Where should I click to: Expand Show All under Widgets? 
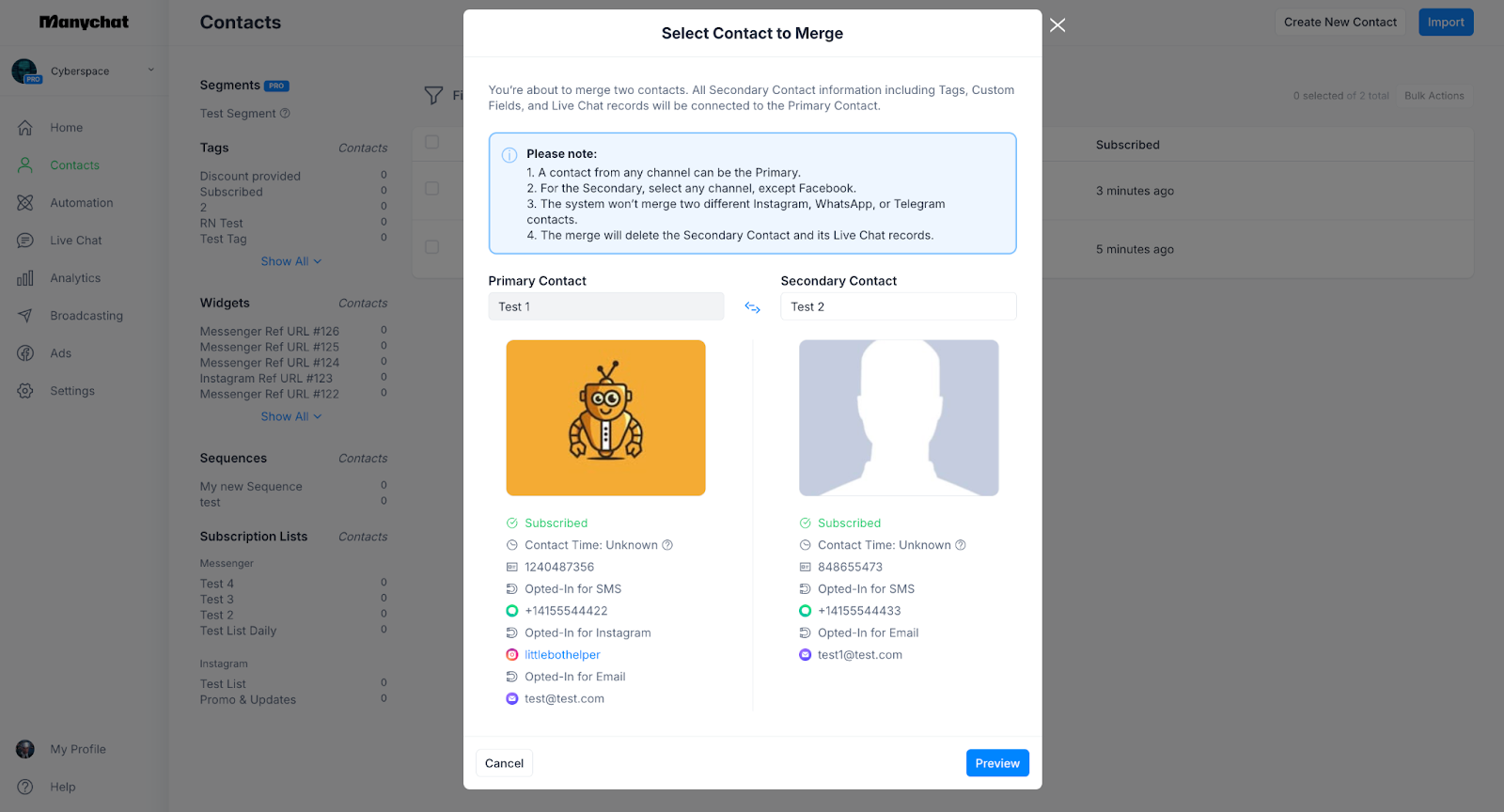[x=290, y=416]
